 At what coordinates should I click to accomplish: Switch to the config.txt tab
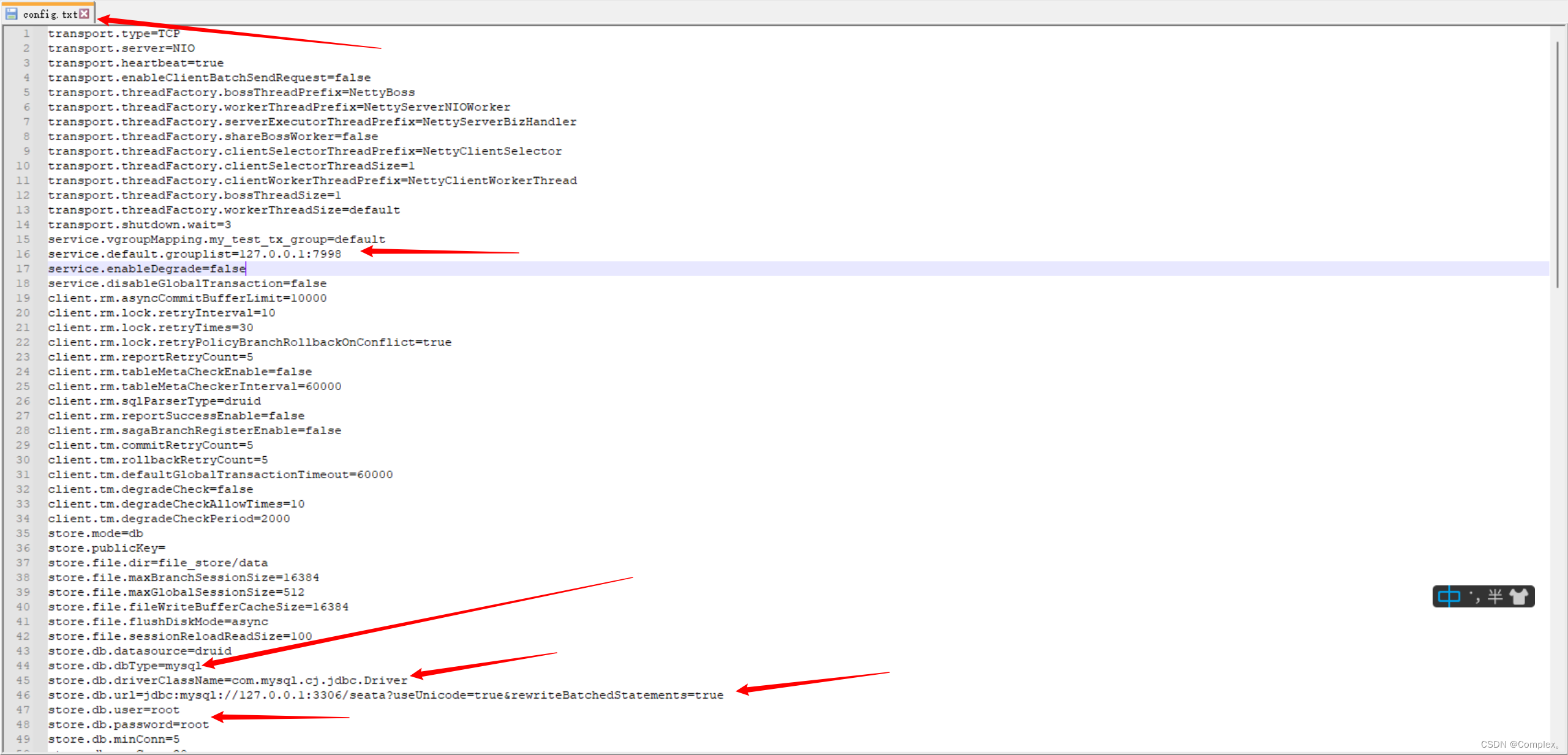49,13
